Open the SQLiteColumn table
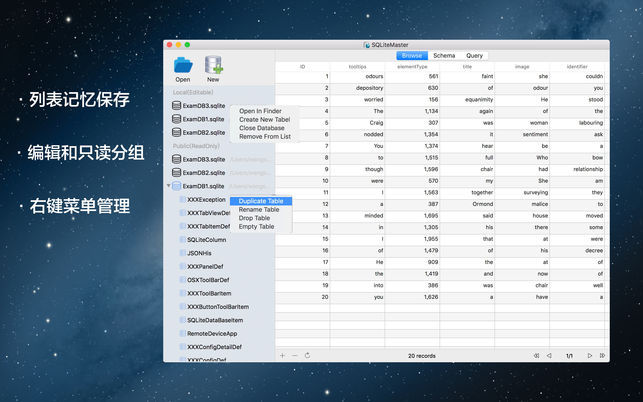The width and height of the screenshot is (643, 402). [x=207, y=240]
